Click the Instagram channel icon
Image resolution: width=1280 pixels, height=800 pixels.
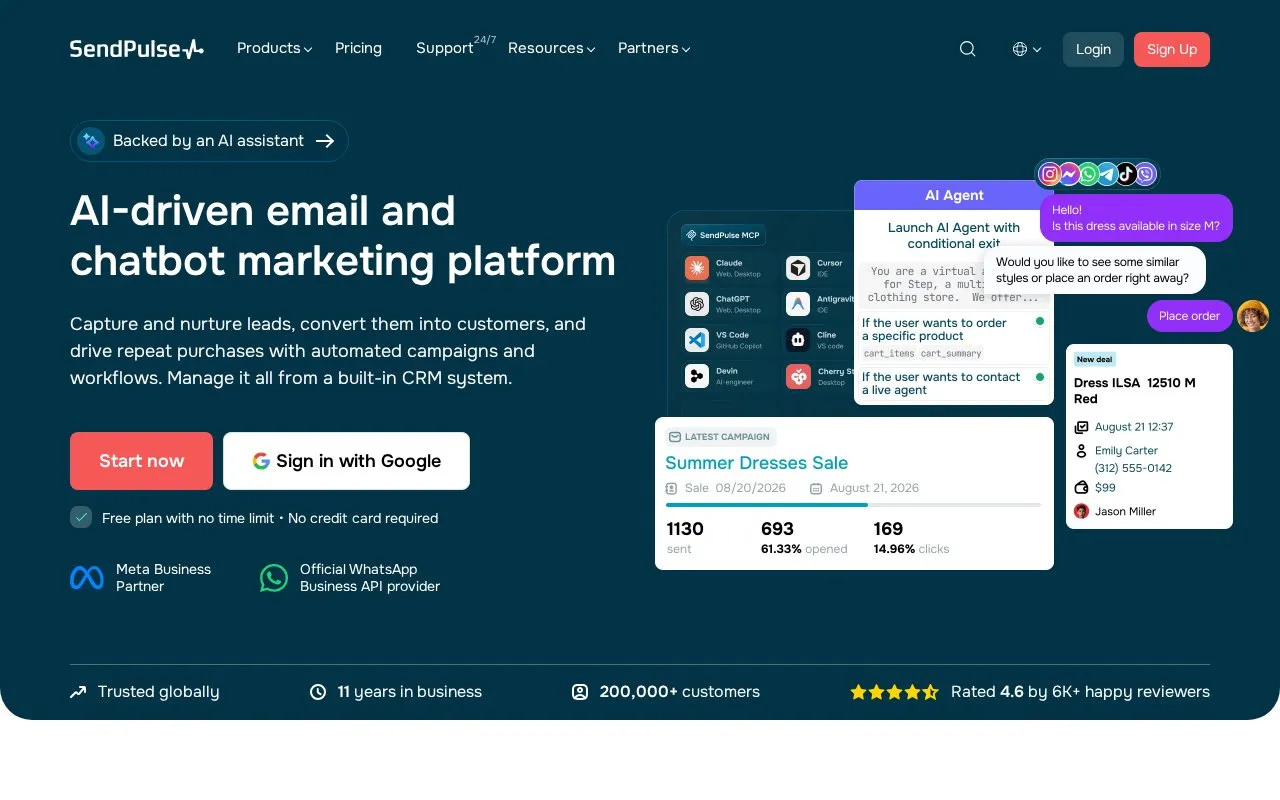[x=1050, y=174]
